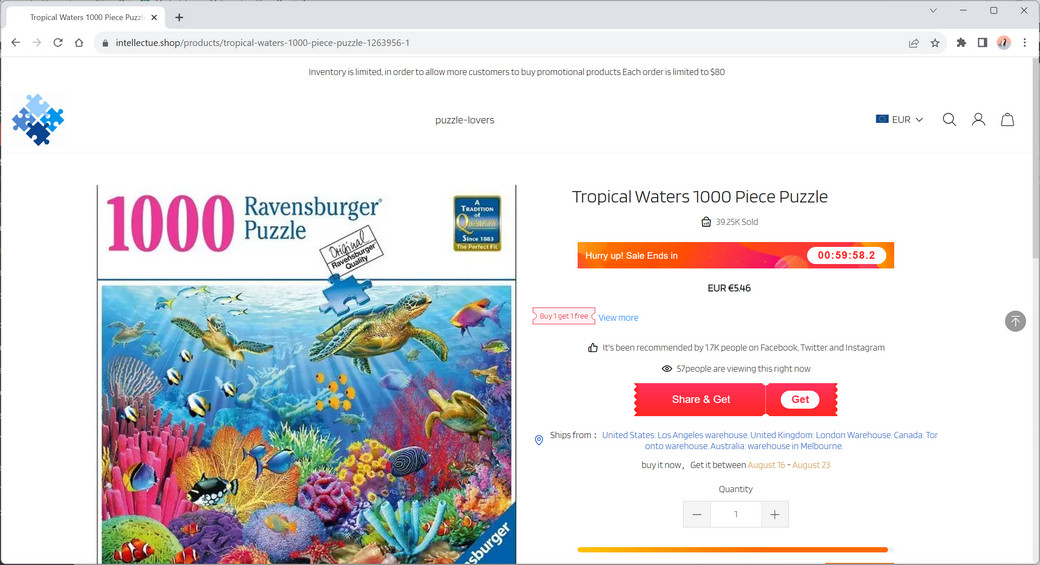The height and width of the screenshot is (565, 1040).
Task: Click the scroll-to-top arrow button
Action: [1015, 321]
